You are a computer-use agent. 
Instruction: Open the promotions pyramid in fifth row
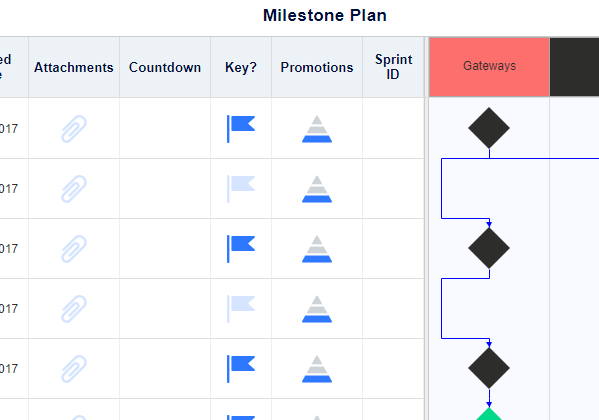click(317, 369)
